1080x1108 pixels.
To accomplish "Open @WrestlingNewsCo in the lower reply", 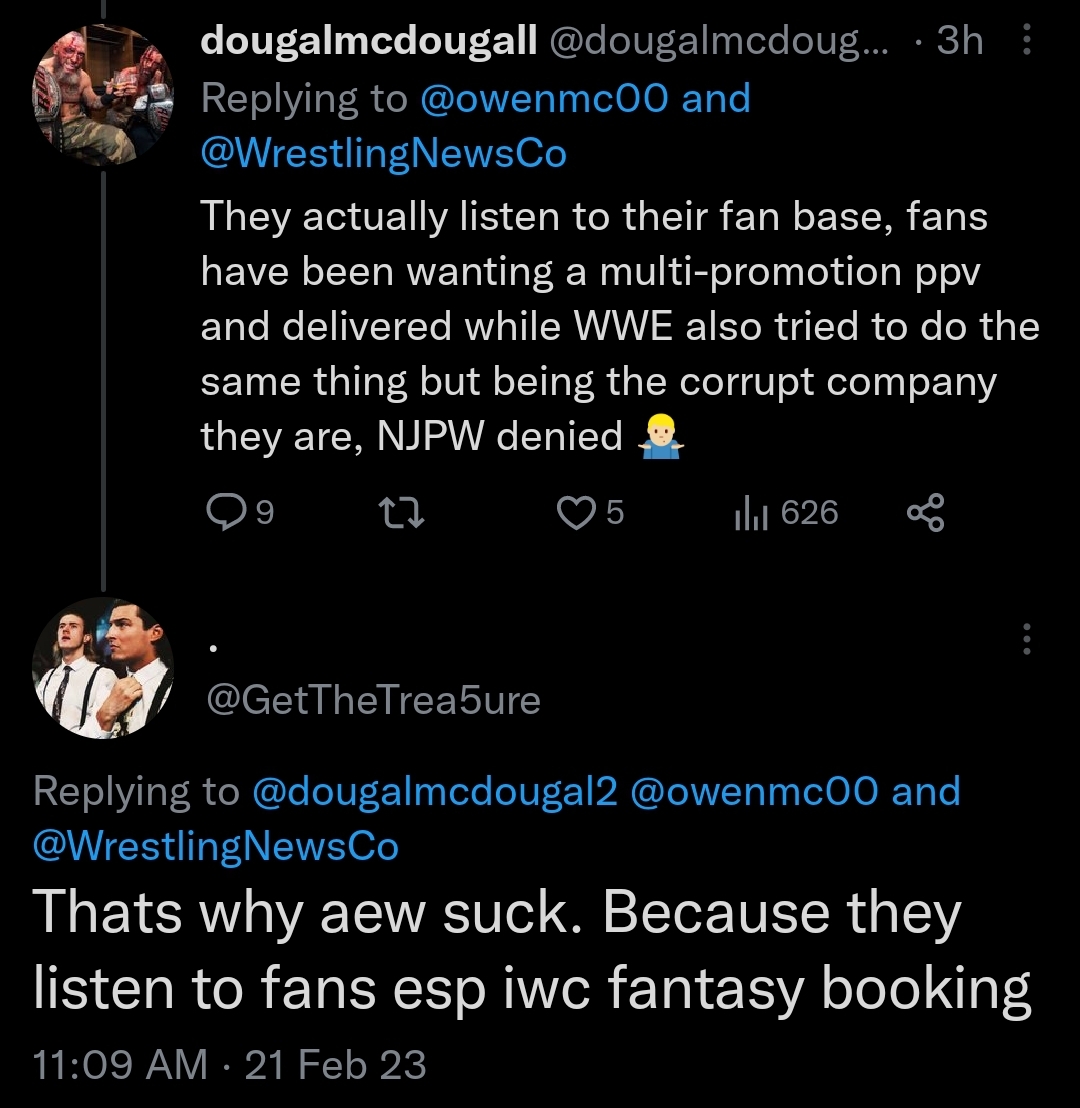I will pos(216,847).
